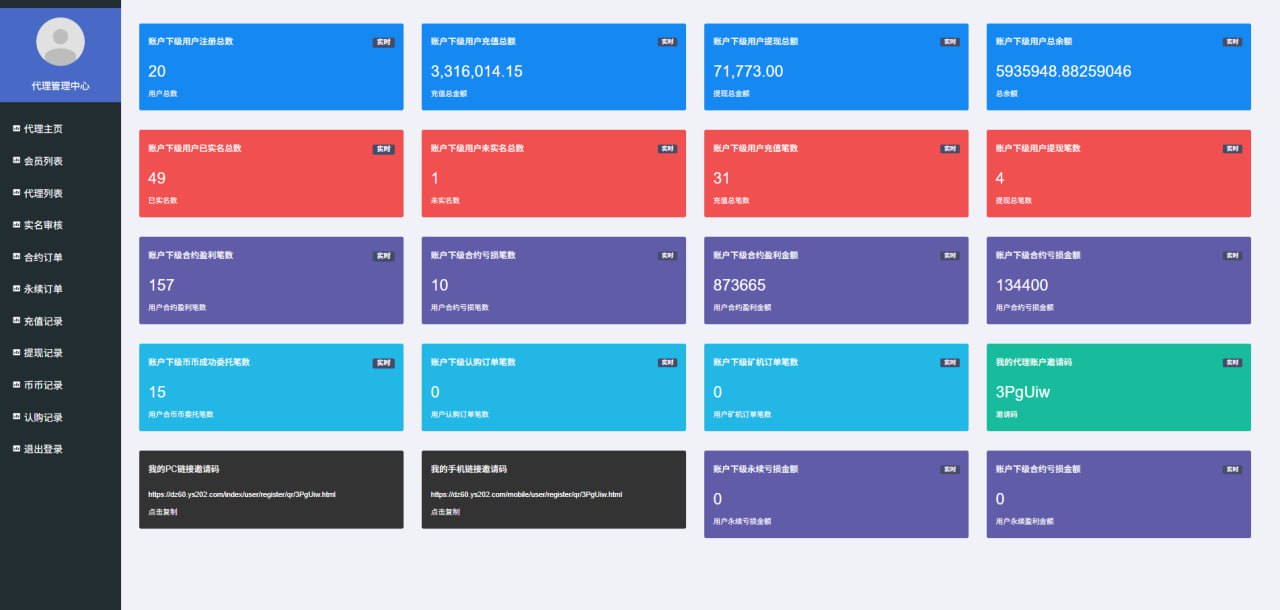Click the icon beside 代理主页 in sidebar

point(16,129)
